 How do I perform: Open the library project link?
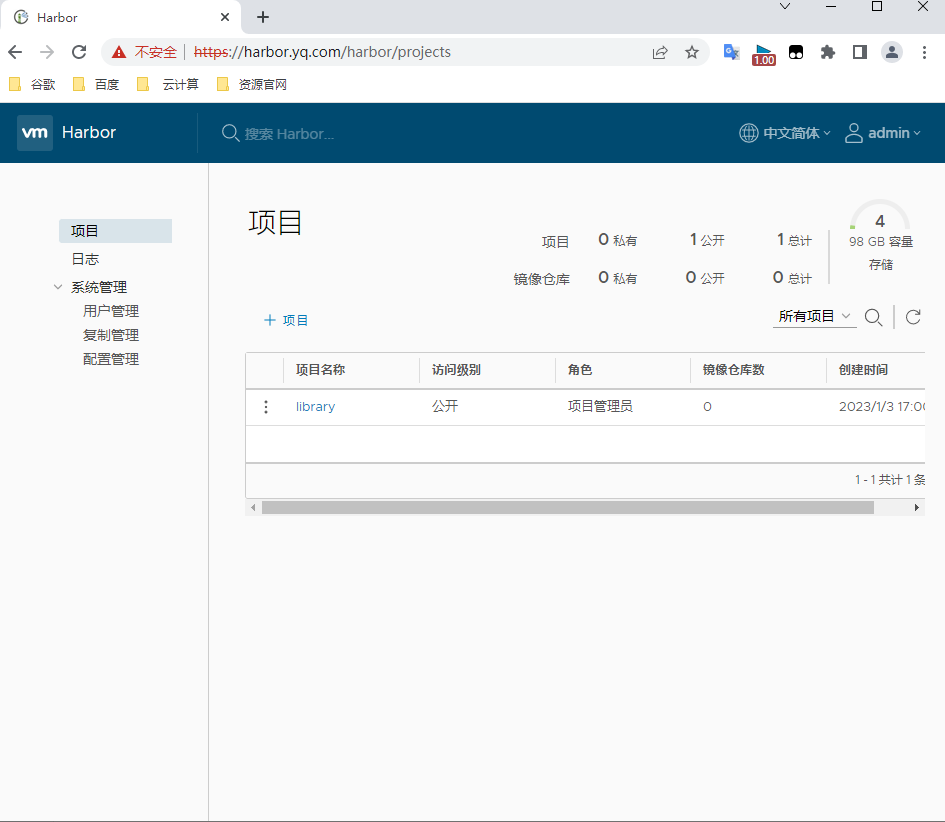point(315,407)
